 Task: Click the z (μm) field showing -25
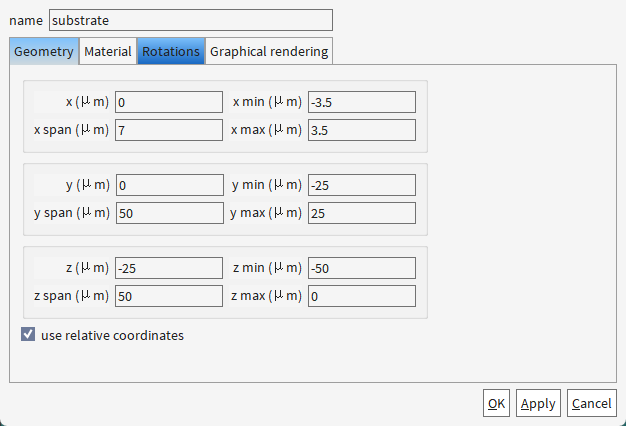tap(169, 268)
